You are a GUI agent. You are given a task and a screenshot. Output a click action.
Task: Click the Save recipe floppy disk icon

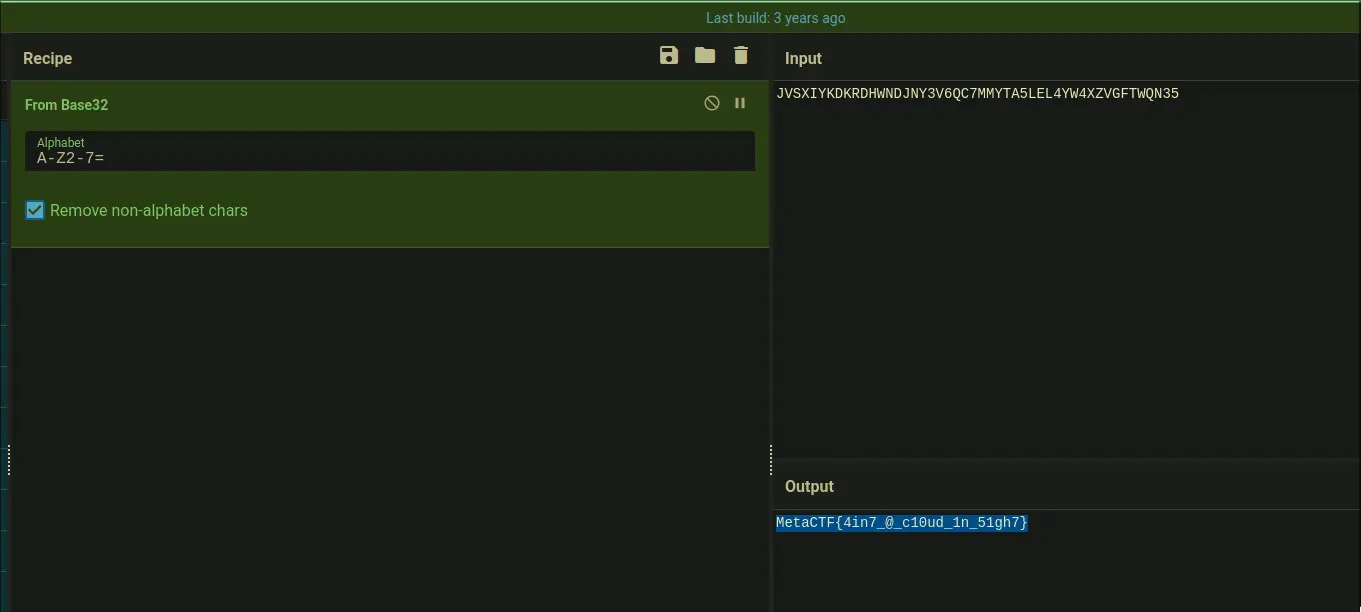tap(669, 56)
